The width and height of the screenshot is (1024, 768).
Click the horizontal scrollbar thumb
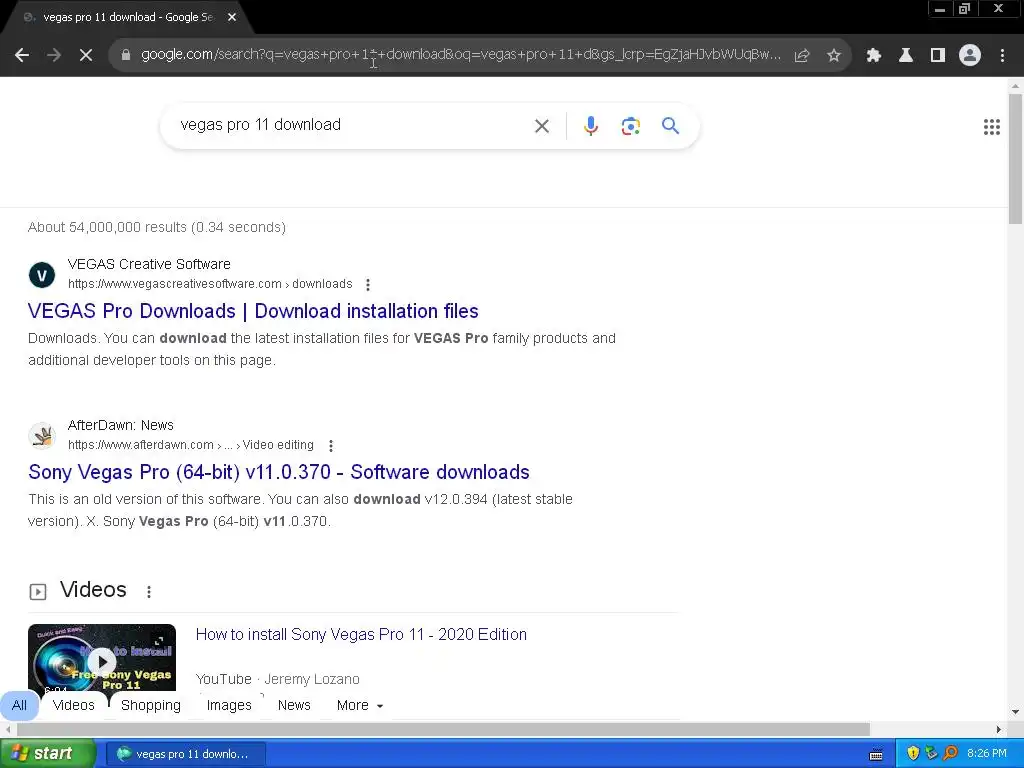[x=443, y=729]
